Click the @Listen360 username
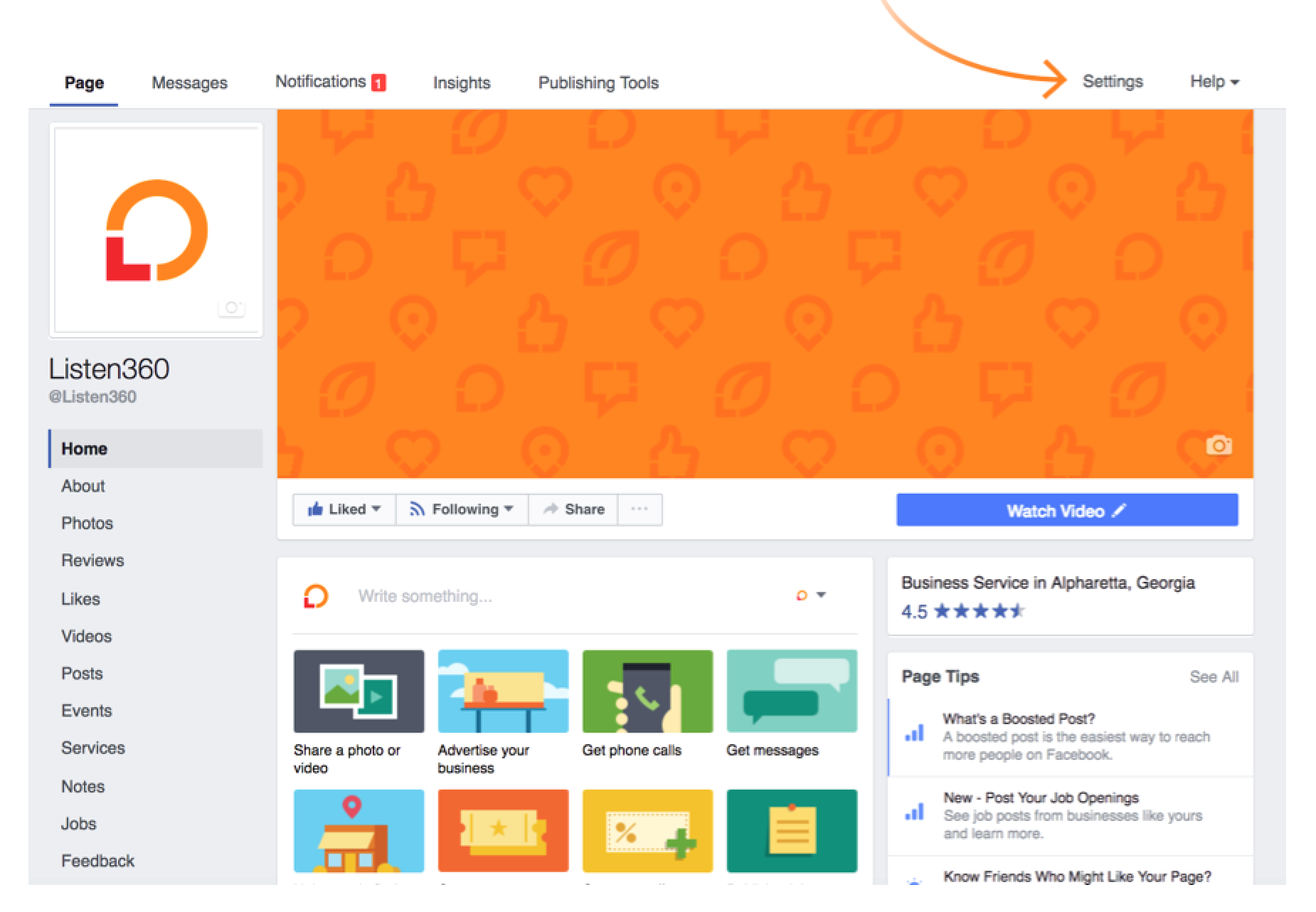This screenshot has height=912, width=1316. click(92, 397)
